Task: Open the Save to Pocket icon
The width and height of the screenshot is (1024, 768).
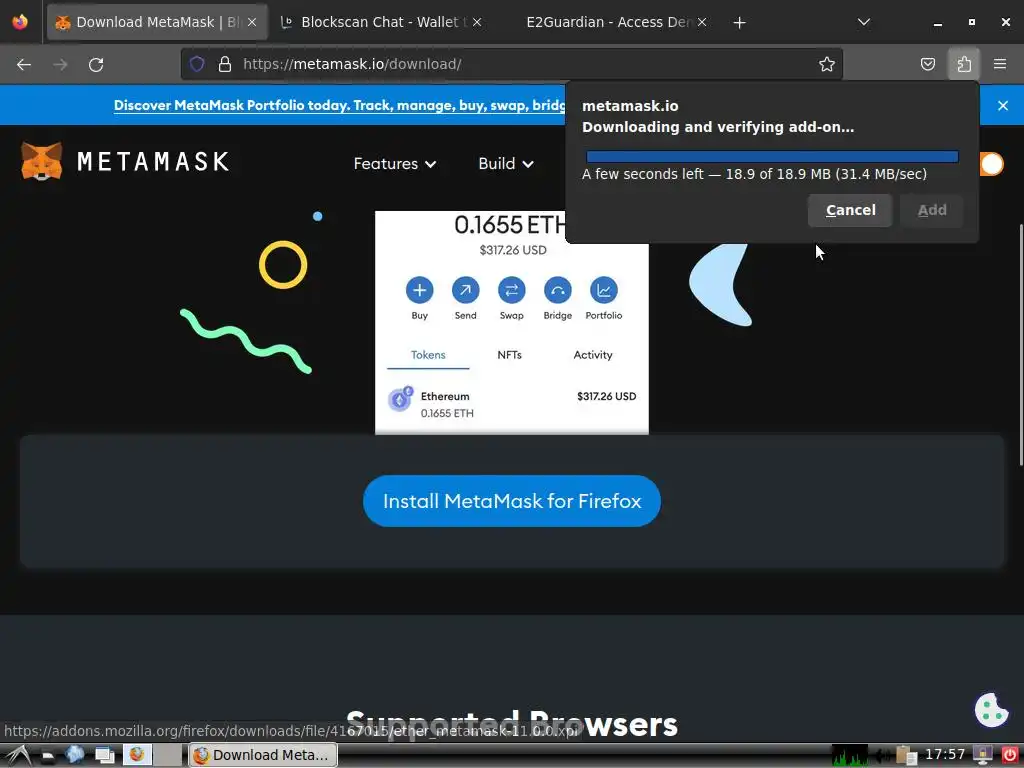Action: (x=927, y=64)
